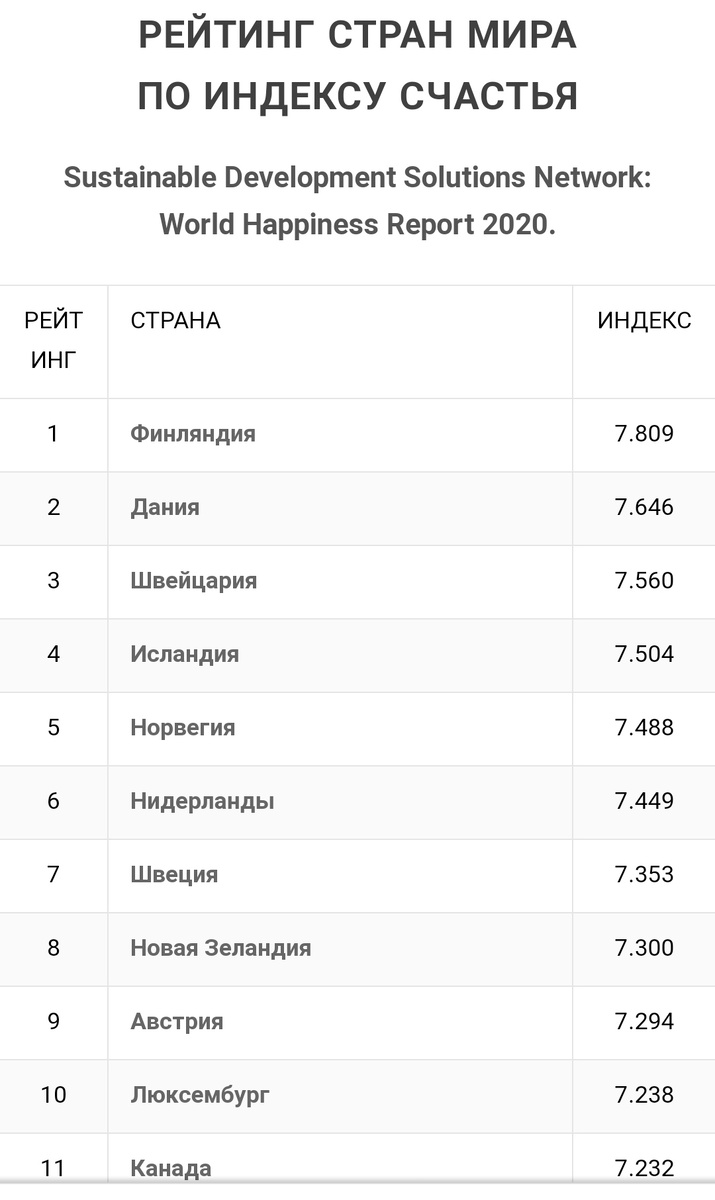This screenshot has width=715, height=1200.
Task: Click the СТРАНА column header
Action: [x=176, y=321]
